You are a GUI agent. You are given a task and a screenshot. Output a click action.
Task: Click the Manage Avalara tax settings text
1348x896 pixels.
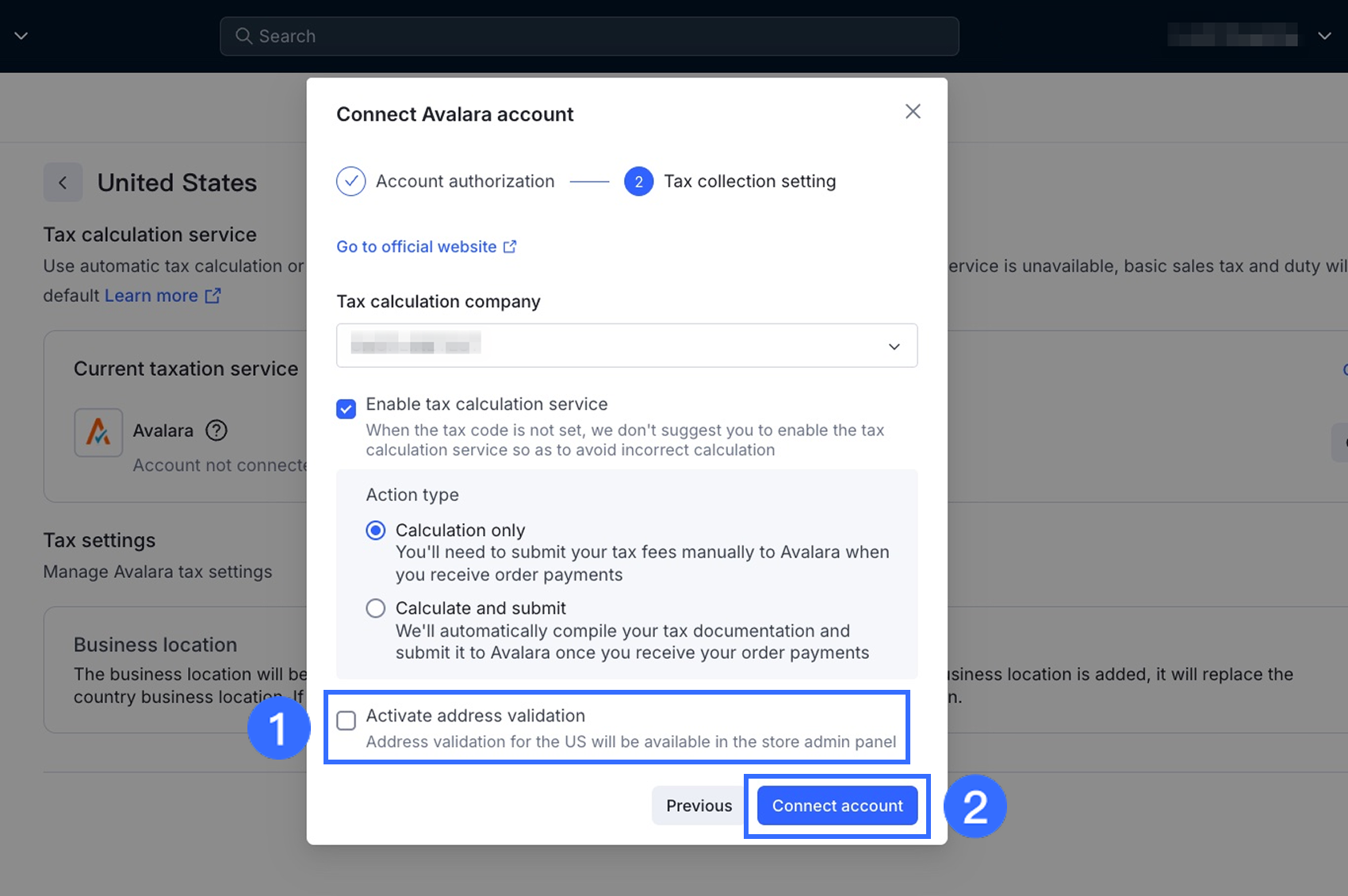point(158,572)
